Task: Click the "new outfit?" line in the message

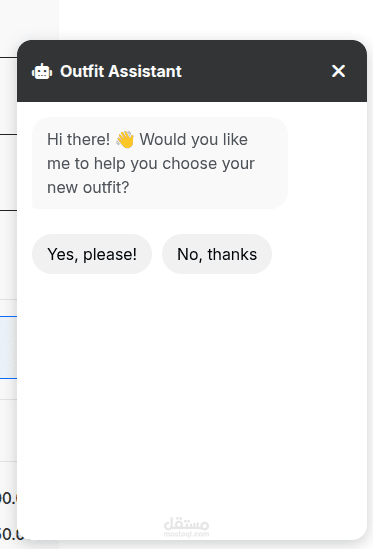Action: pyautogui.click(x=88, y=188)
